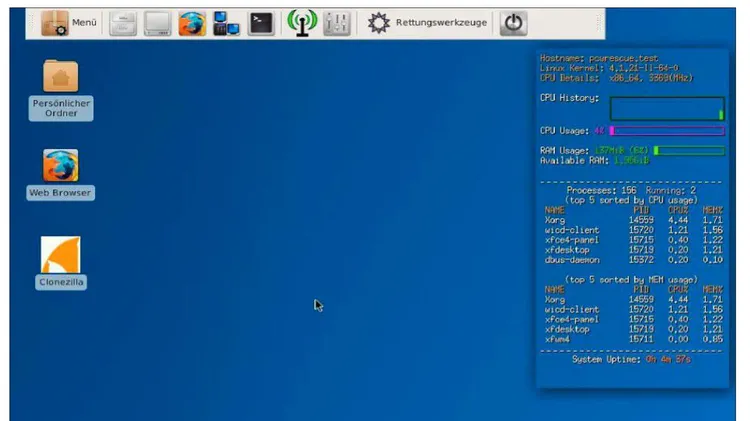Launch Firefox from the top panel

192,23
